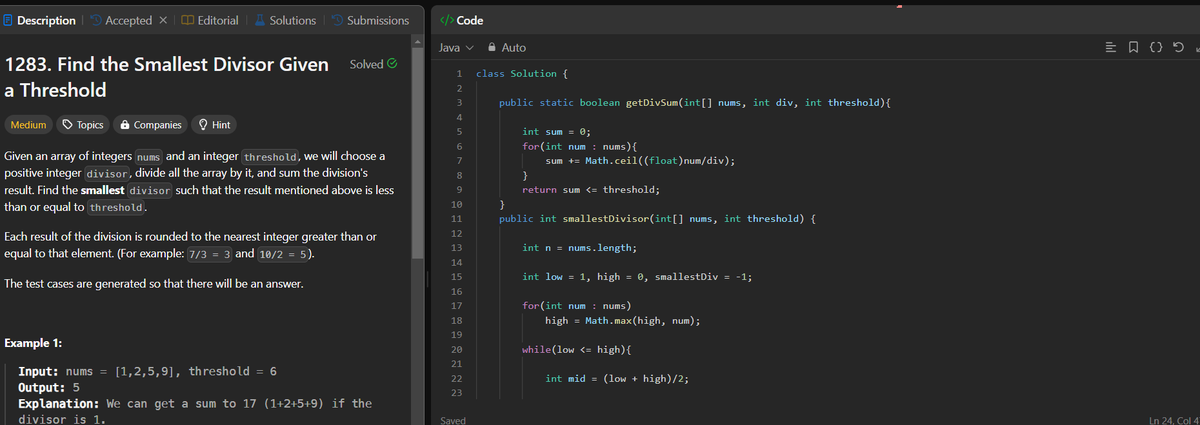Viewport: 1200px width, 425px height.
Task: Click the curly braces icon
Action: (x=1155, y=47)
